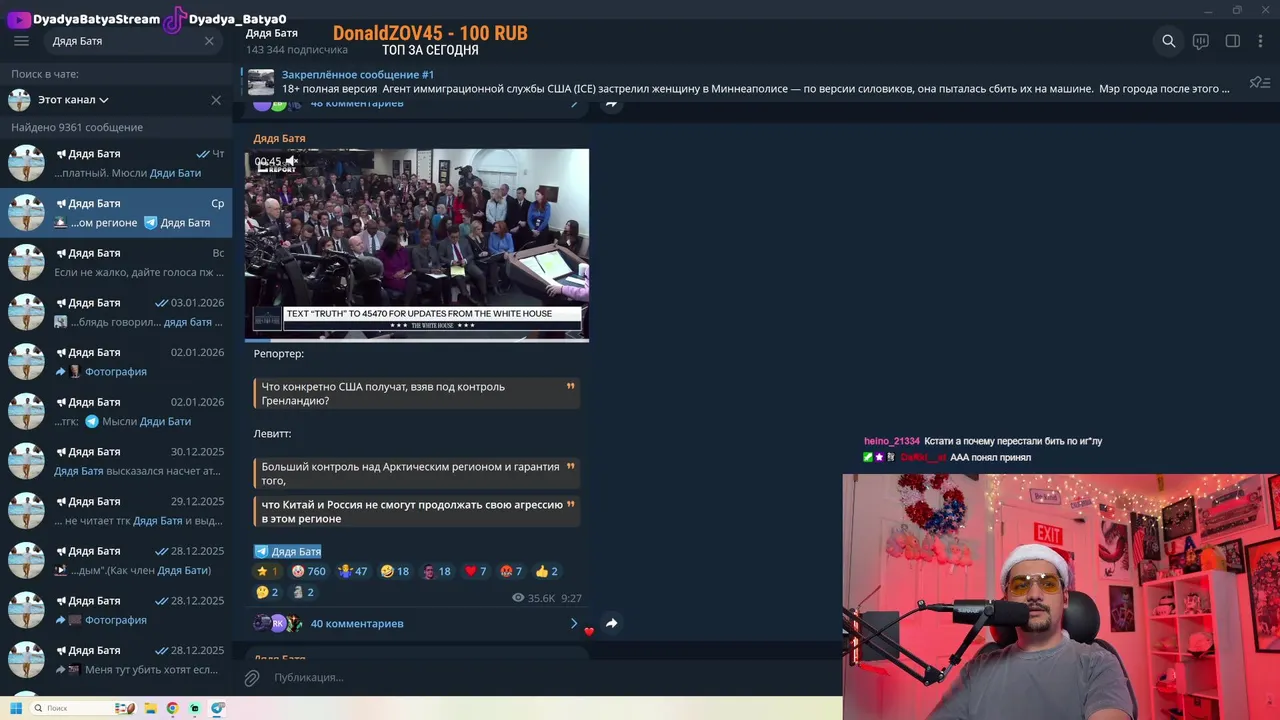Image resolution: width=1280 pixels, height=720 pixels.
Task: Unmute the video speaker icon
Action: [x=292, y=161]
